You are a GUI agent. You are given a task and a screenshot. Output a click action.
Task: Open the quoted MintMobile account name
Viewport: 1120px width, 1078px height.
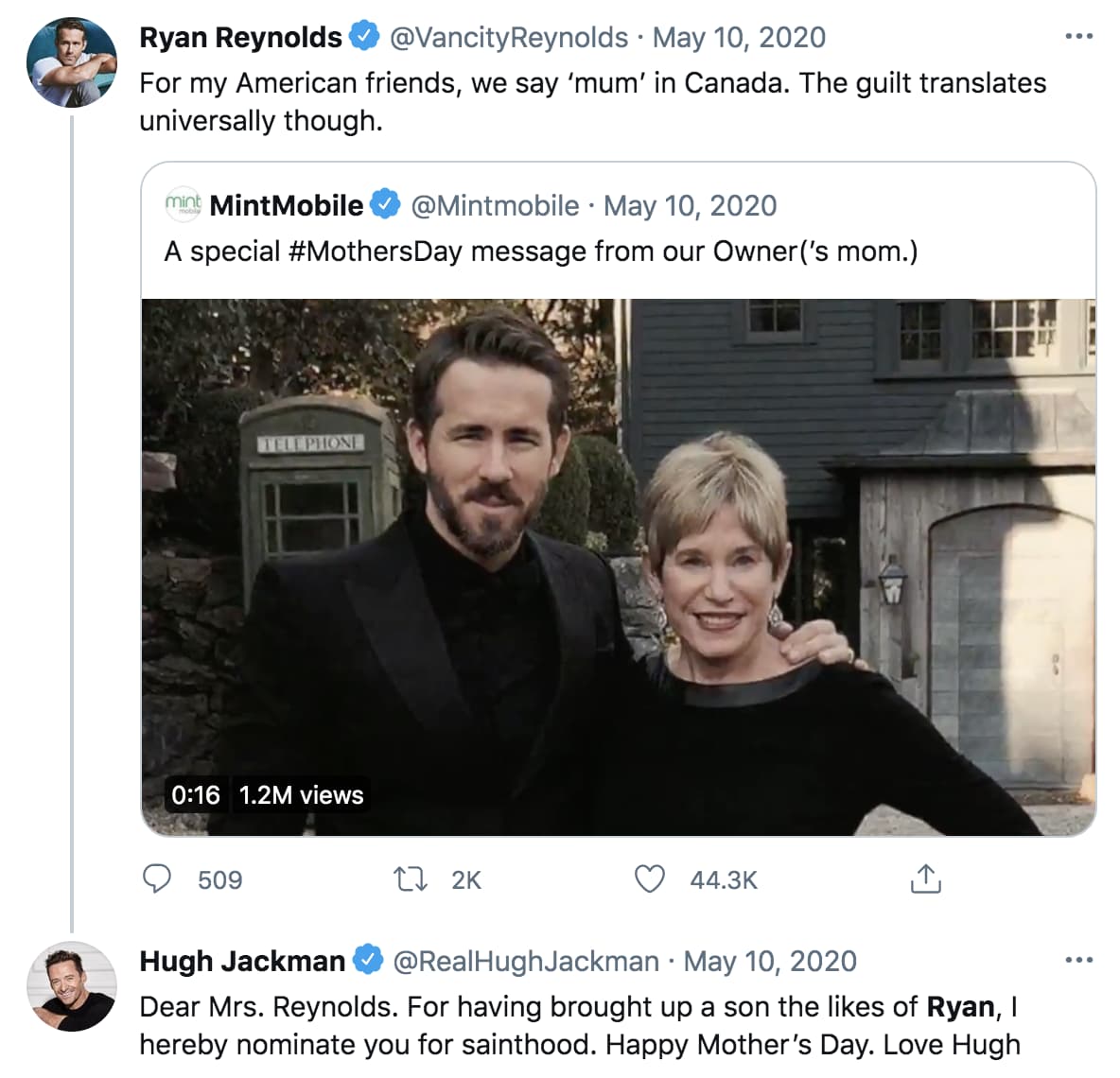(x=286, y=205)
